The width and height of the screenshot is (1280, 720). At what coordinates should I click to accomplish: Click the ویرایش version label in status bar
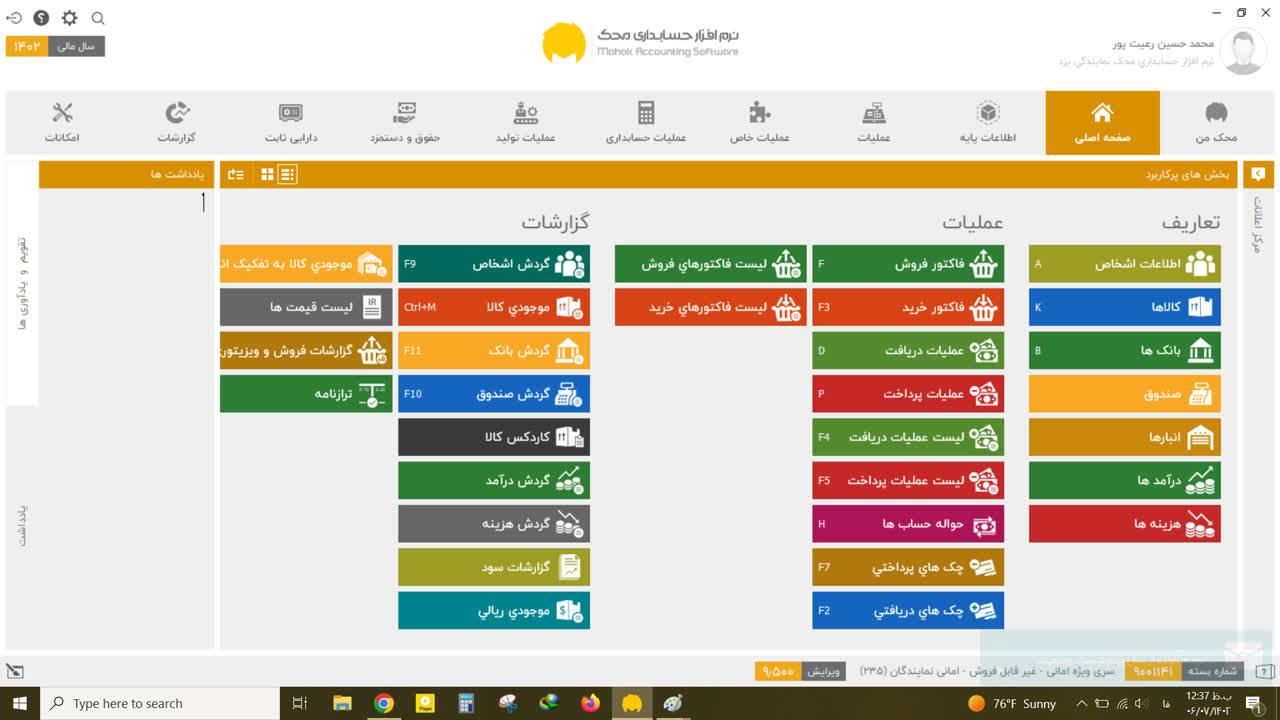(825, 671)
